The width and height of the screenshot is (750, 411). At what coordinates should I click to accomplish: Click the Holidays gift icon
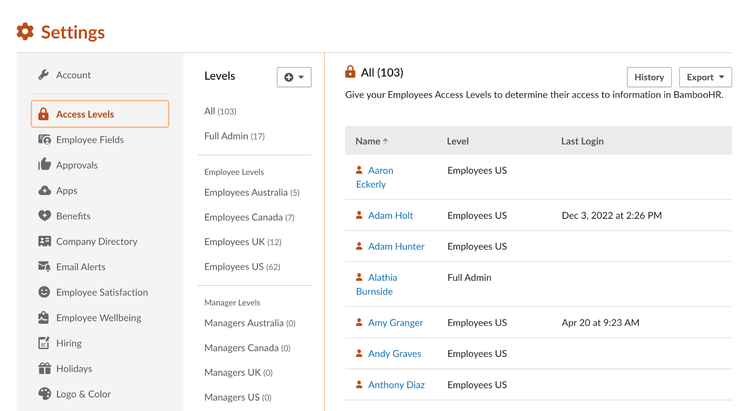click(x=44, y=368)
